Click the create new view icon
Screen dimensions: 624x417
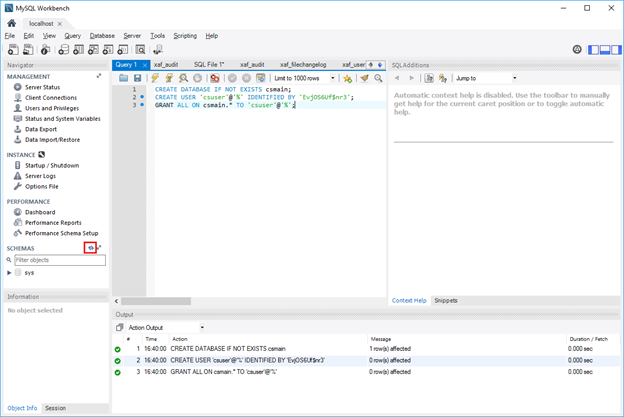coord(93,49)
